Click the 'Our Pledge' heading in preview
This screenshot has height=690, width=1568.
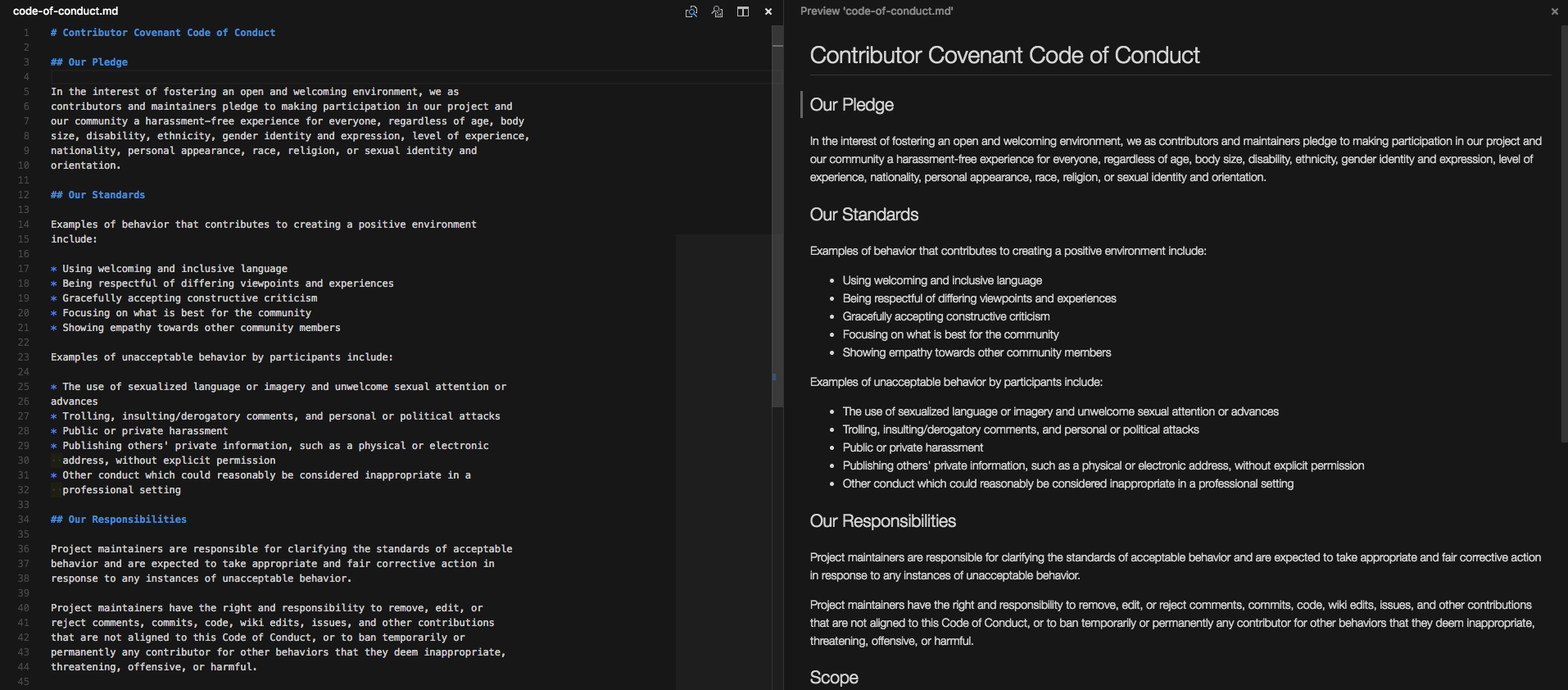pyautogui.click(x=851, y=105)
